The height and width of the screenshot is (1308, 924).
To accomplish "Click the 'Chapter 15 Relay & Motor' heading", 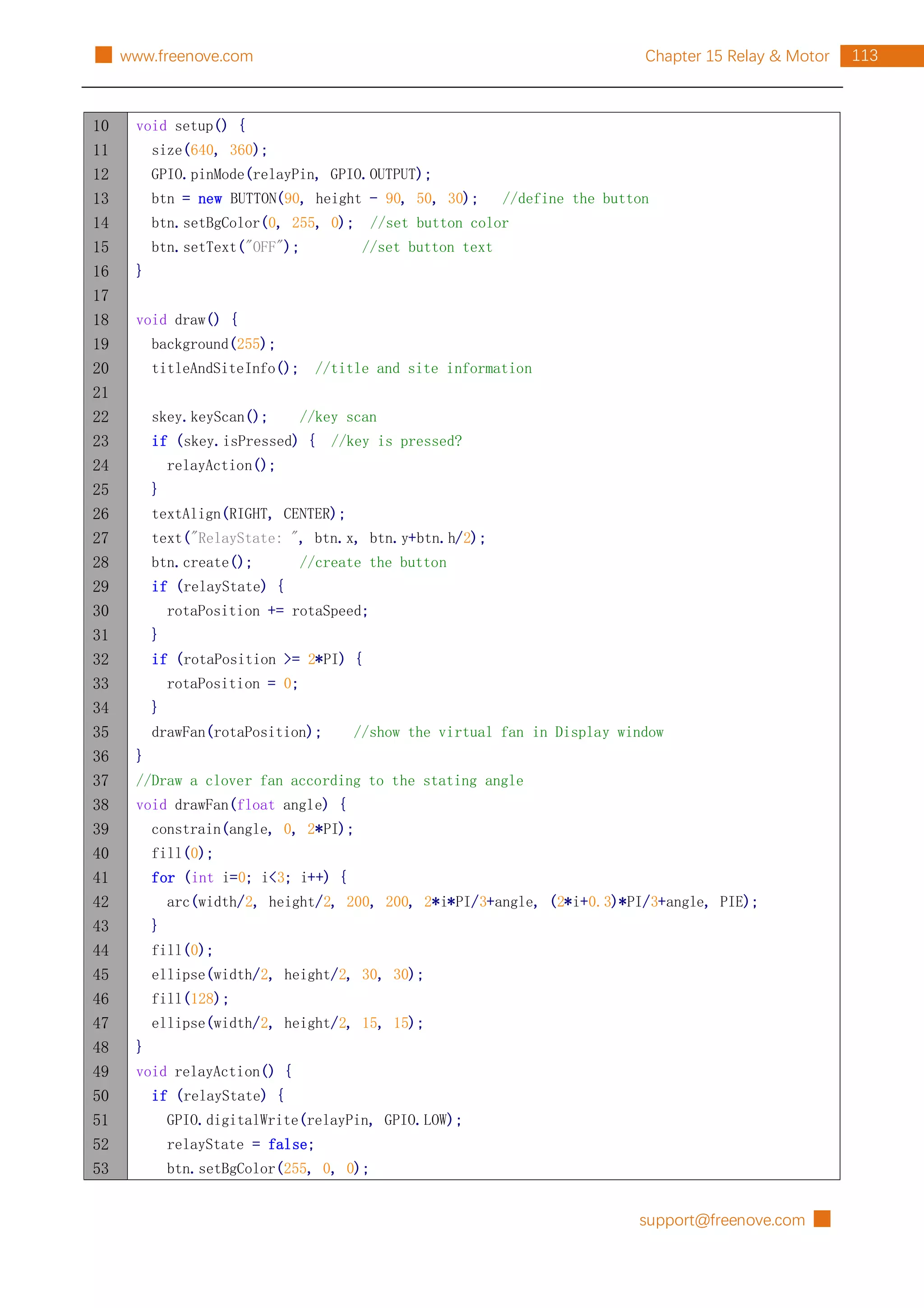I will click(737, 56).
